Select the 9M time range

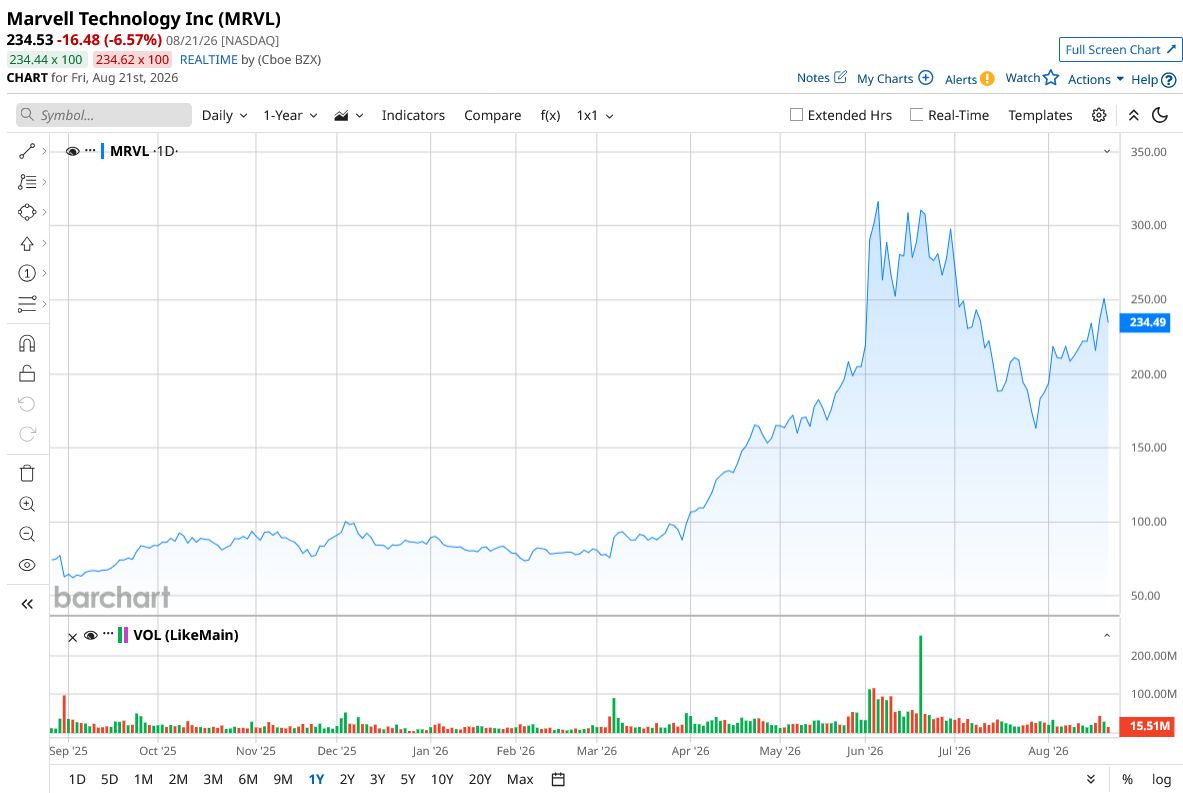coord(283,779)
